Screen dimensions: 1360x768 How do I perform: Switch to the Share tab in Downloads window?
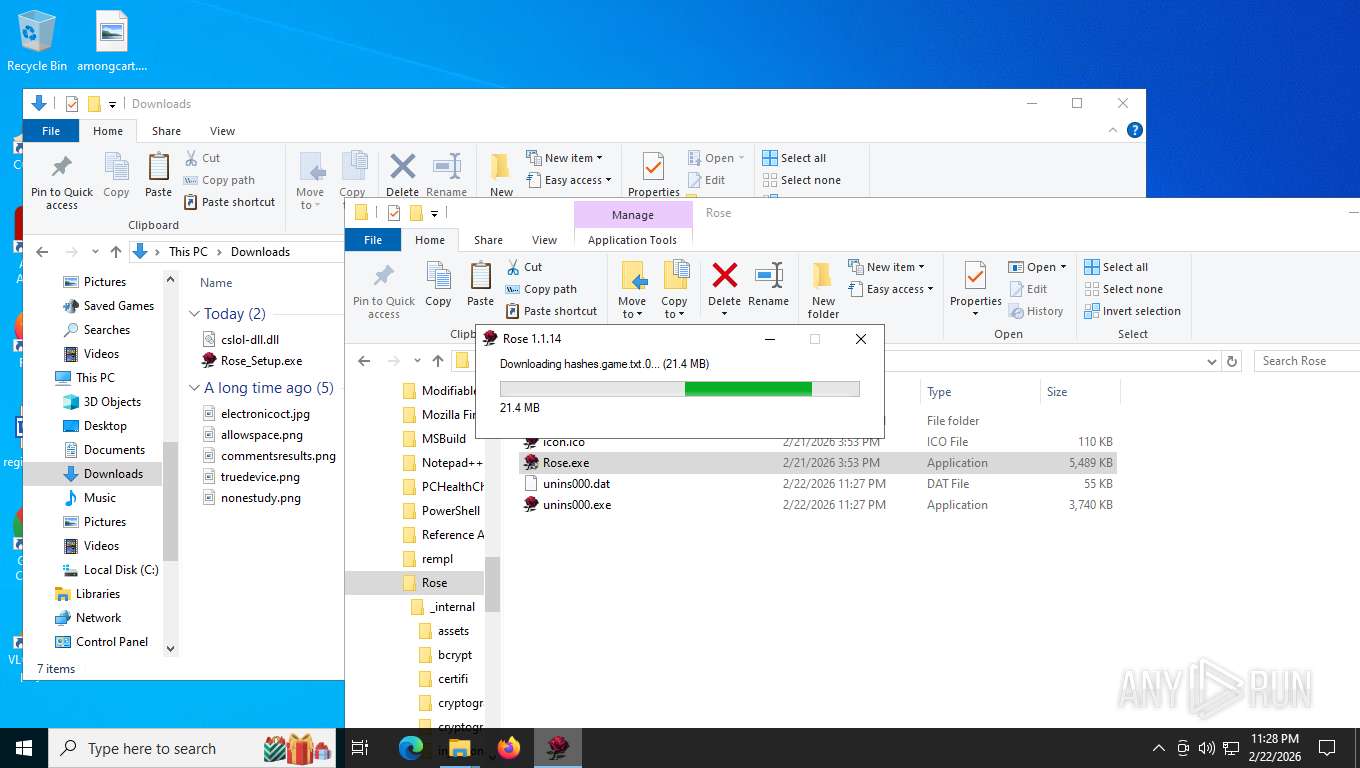166,130
